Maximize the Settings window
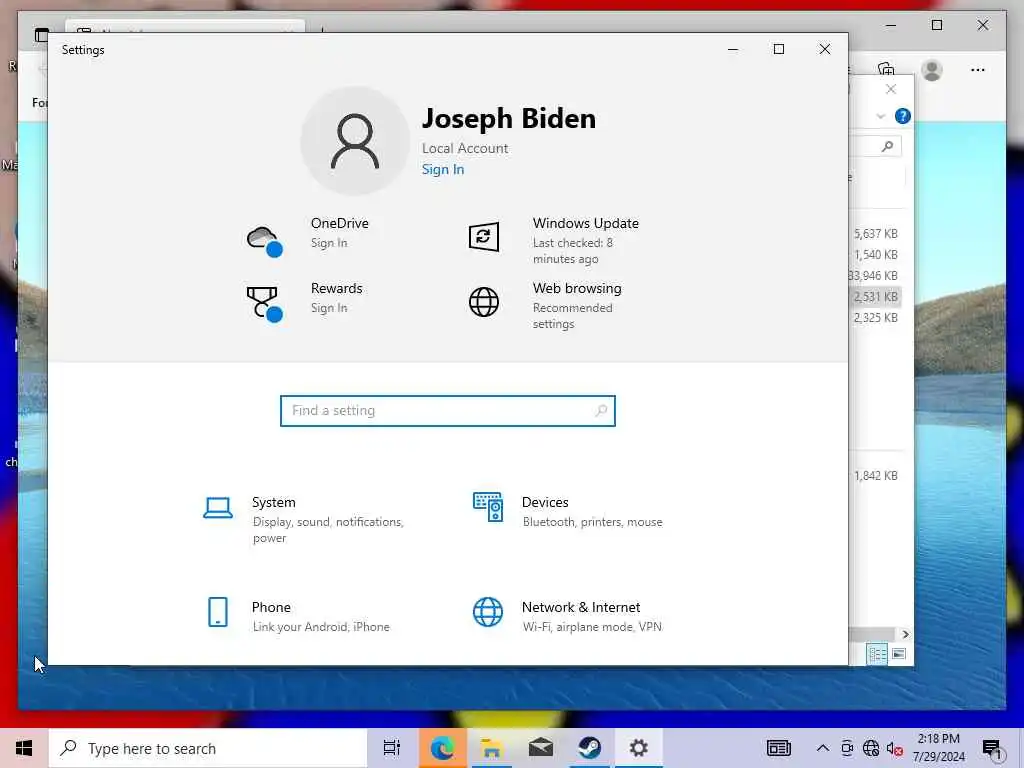Image resolution: width=1024 pixels, height=768 pixels. pos(778,50)
